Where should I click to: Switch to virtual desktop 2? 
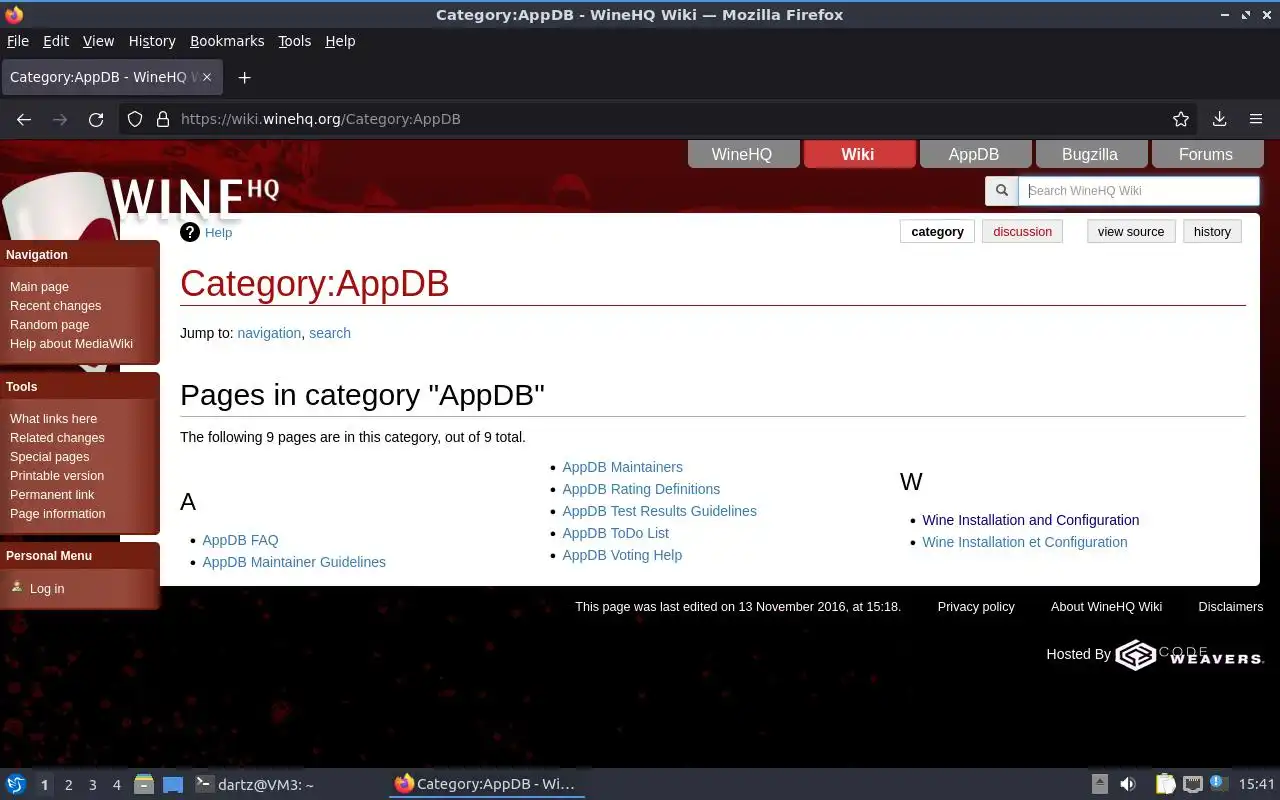click(x=68, y=785)
